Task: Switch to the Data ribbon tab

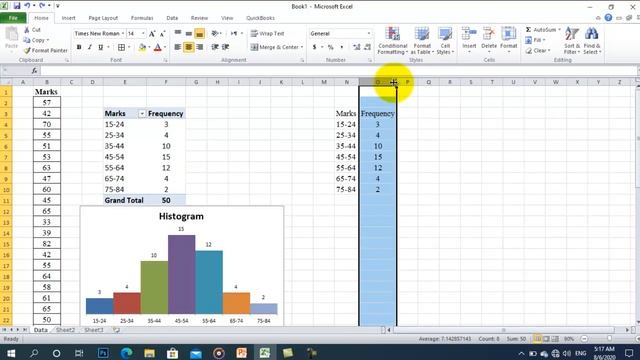Action: [172, 18]
